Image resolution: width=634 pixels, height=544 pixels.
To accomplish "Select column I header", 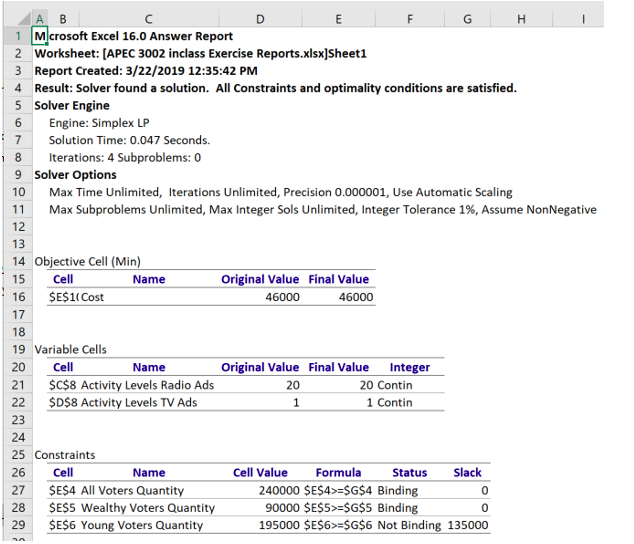I will pos(582,18).
